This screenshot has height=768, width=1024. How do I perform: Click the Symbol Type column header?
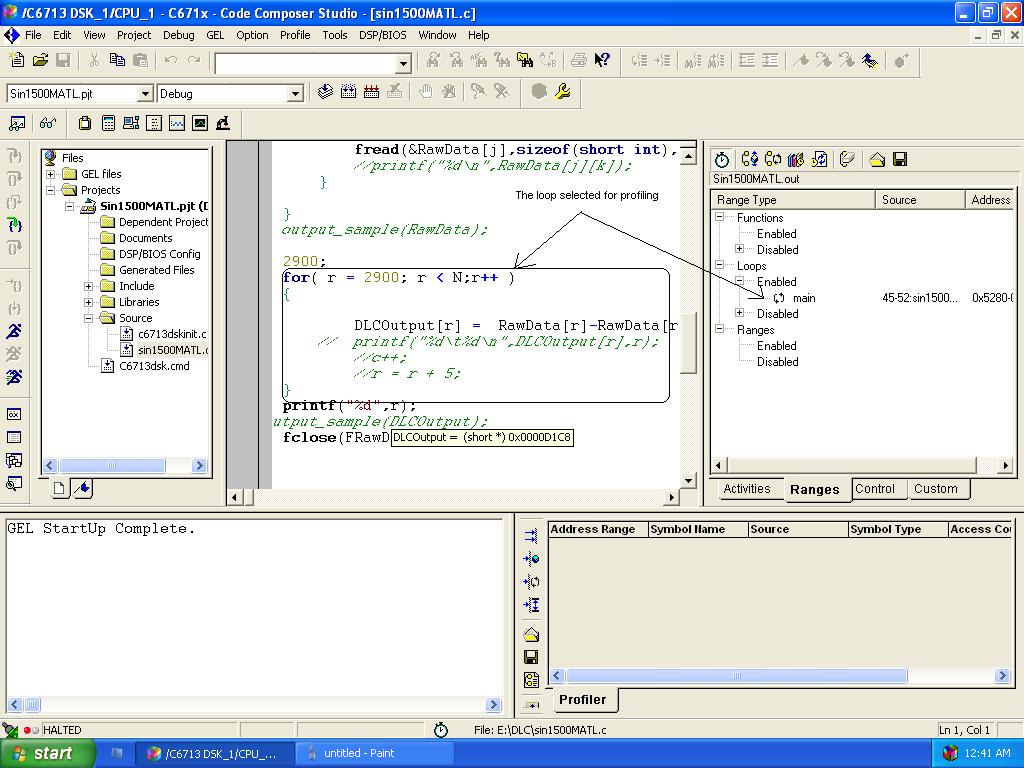click(897, 530)
